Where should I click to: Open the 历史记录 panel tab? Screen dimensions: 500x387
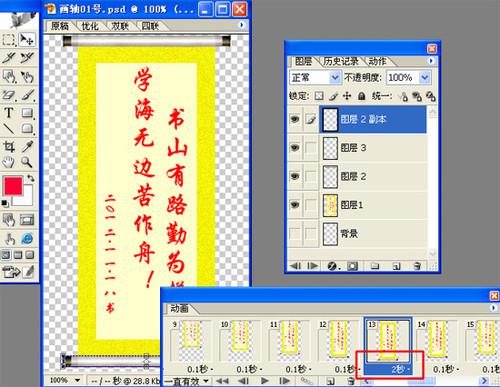tap(341, 61)
